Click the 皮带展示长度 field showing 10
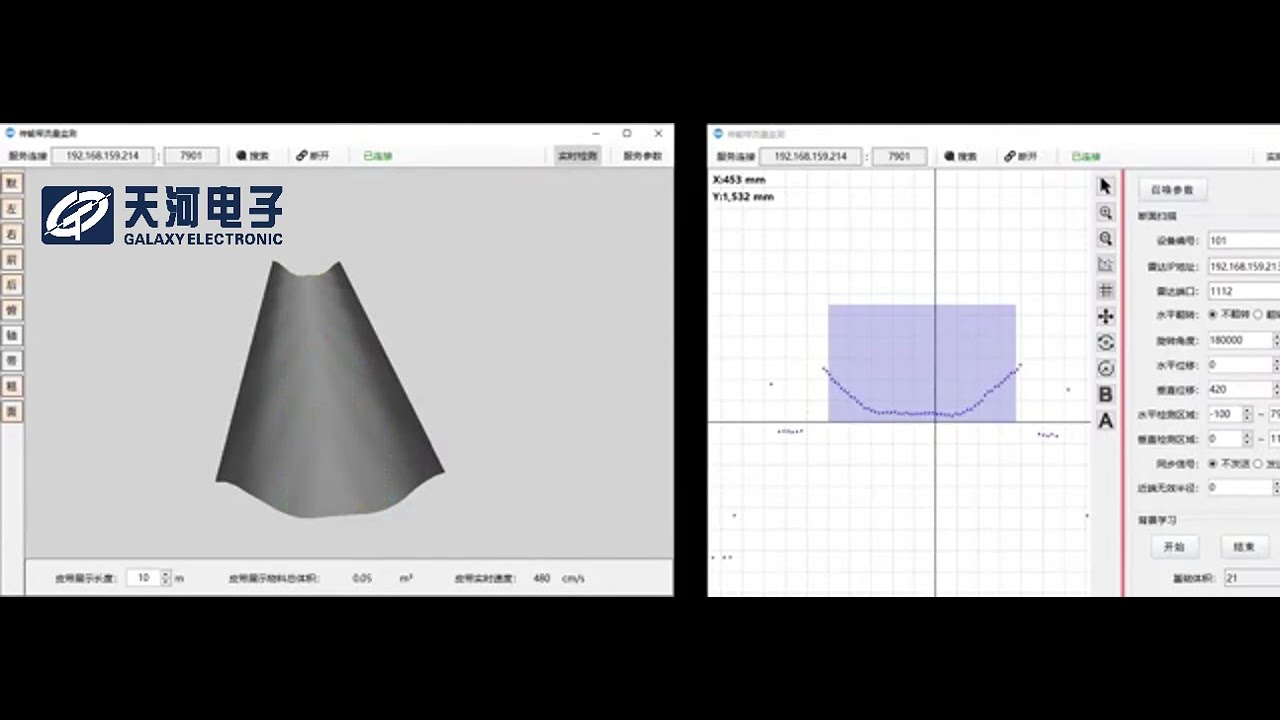 click(x=144, y=578)
